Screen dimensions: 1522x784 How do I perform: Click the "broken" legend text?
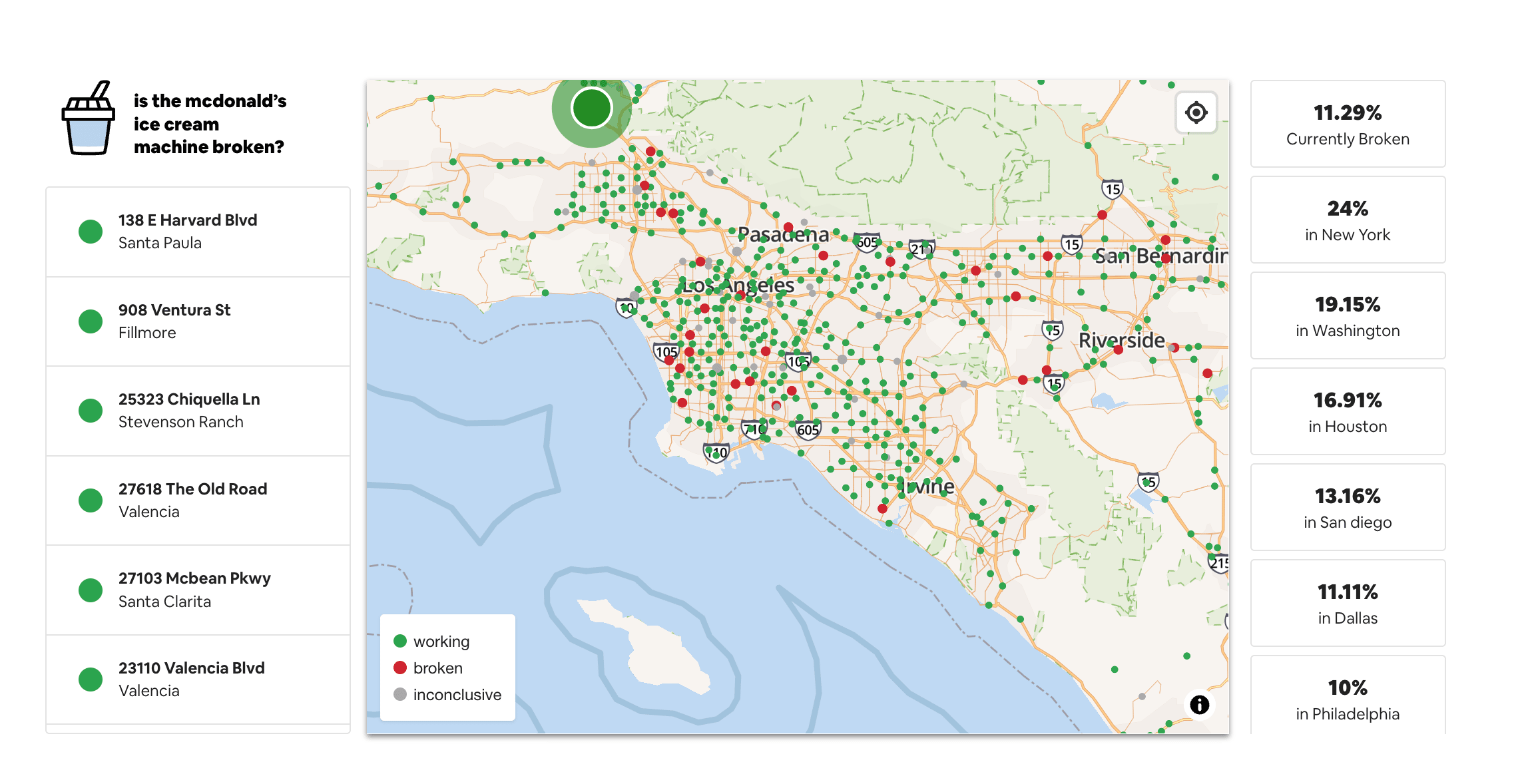[x=438, y=668]
